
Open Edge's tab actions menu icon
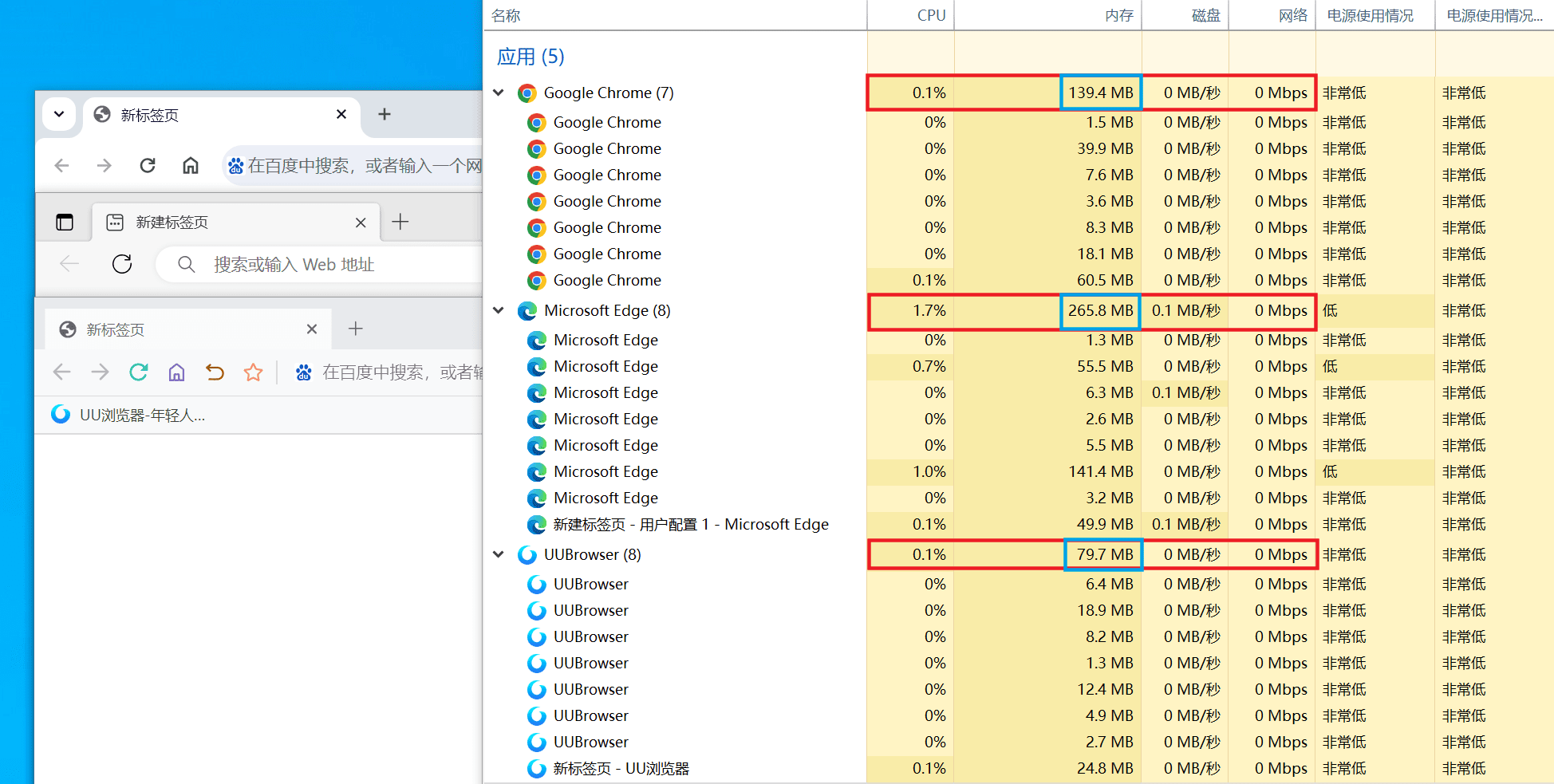click(x=65, y=222)
